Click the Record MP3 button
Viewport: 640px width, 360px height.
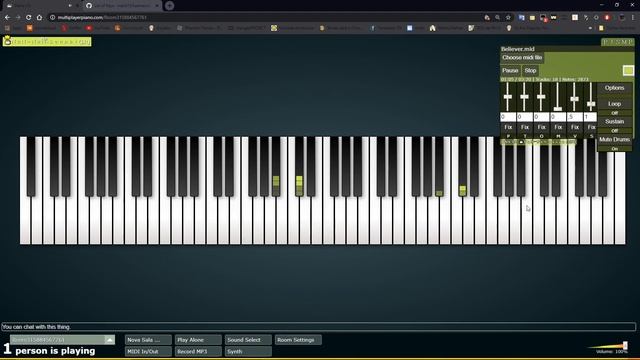click(198, 351)
